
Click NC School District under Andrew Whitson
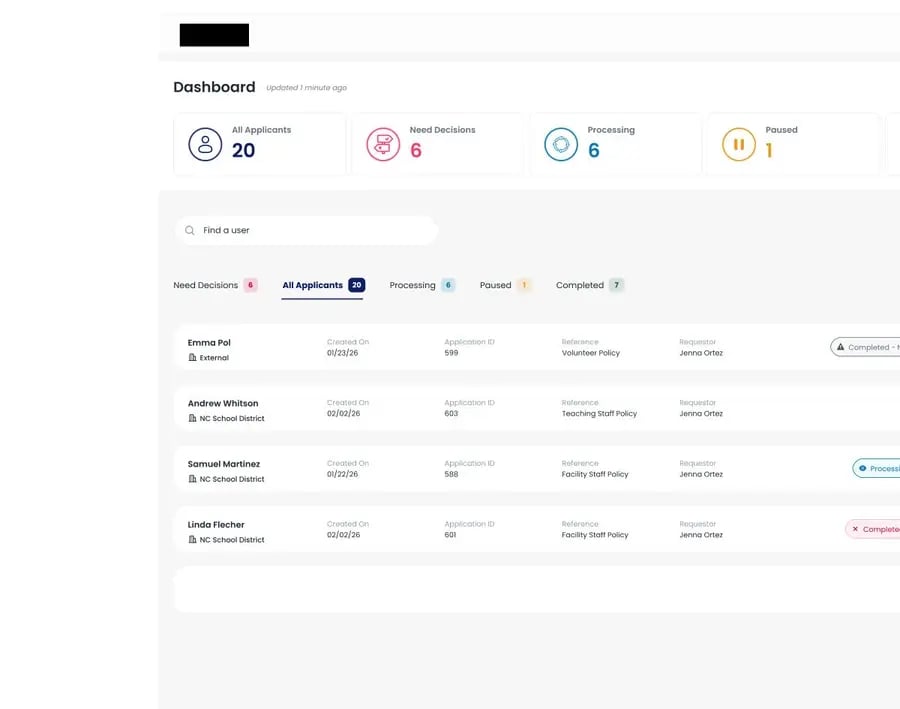point(232,419)
